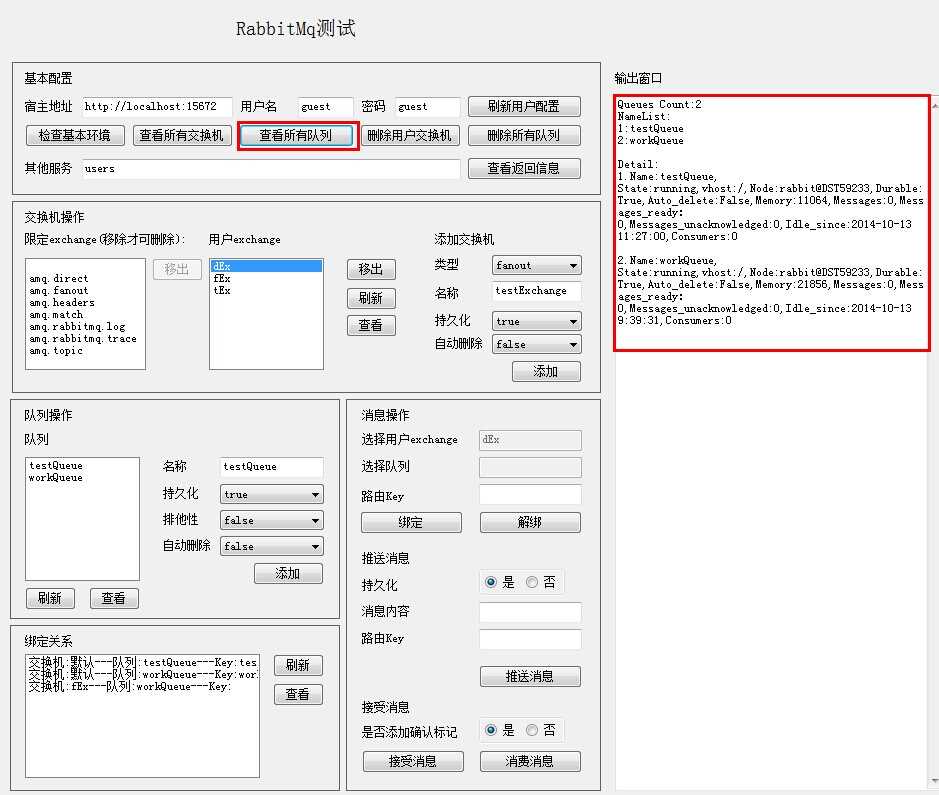Focus queue 名称 testQueue field
Viewport: 939px width, 795px height.
click(x=271, y=466)
